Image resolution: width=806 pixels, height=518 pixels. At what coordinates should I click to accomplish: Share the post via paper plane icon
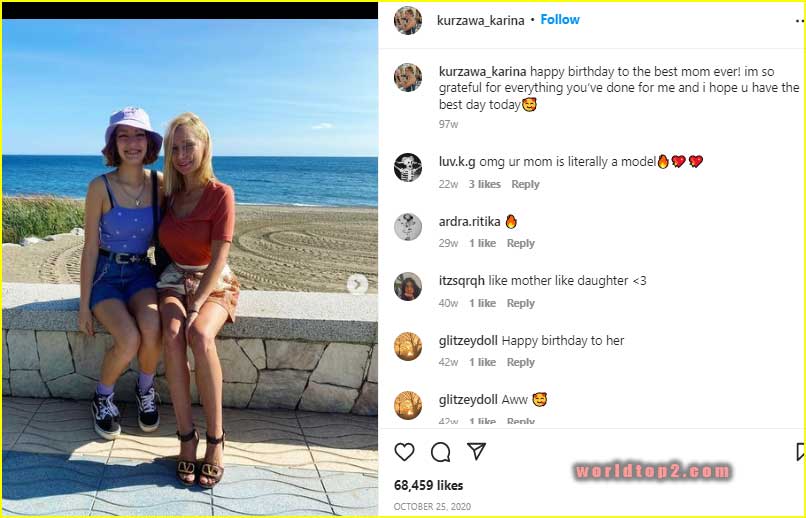pyautogui.click(x=477, y=452)
